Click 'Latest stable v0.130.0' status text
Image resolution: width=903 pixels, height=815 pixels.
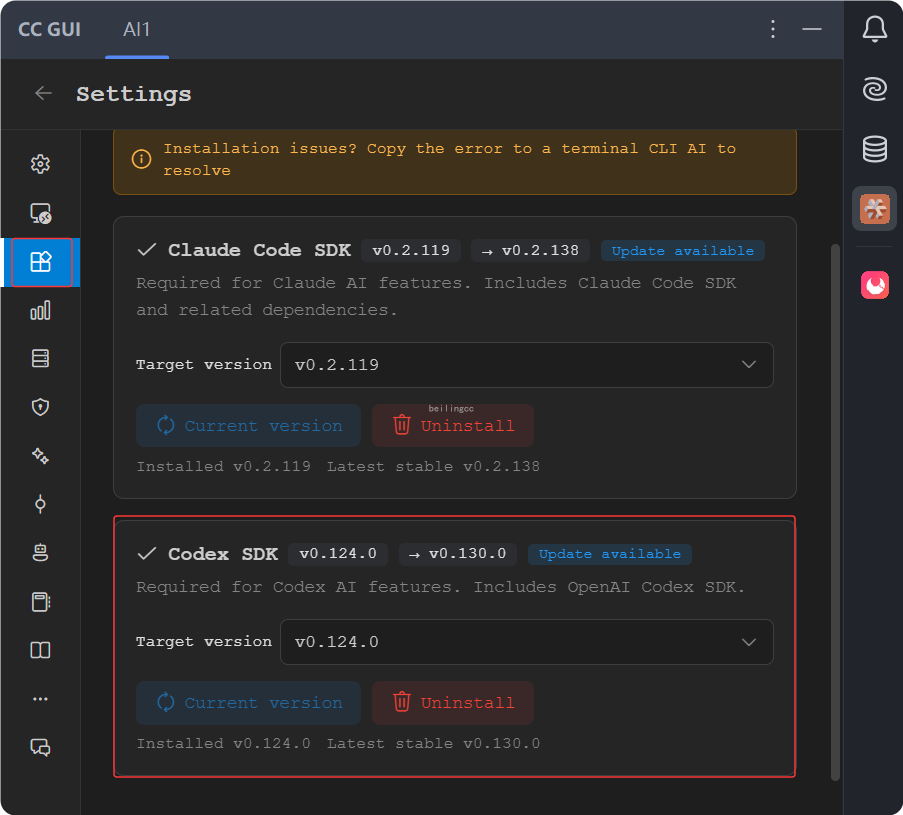pos(434,744)
